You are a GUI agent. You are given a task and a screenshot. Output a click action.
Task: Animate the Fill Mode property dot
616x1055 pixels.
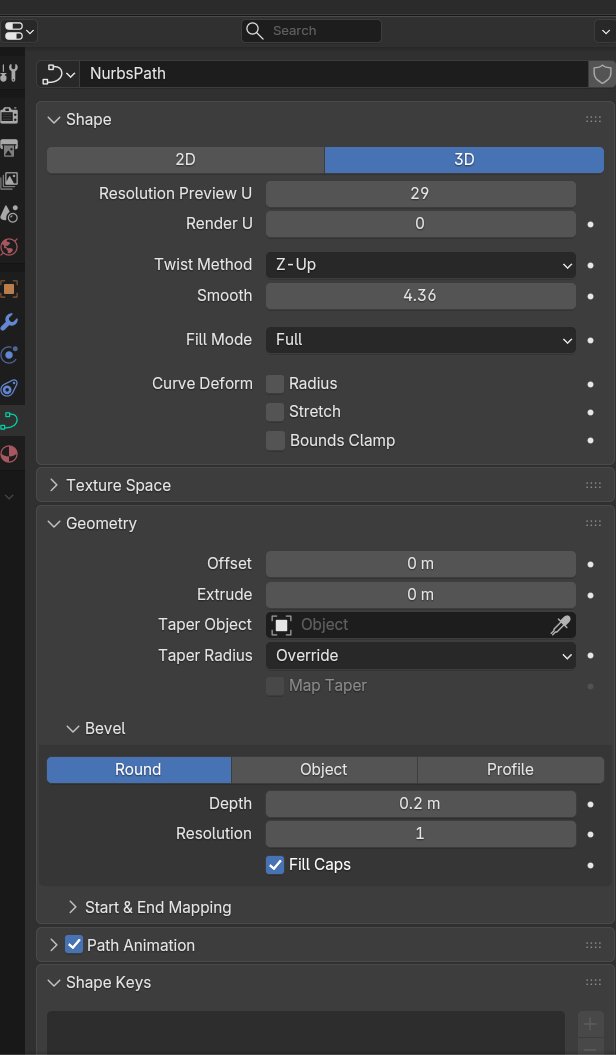click(590, 340)
